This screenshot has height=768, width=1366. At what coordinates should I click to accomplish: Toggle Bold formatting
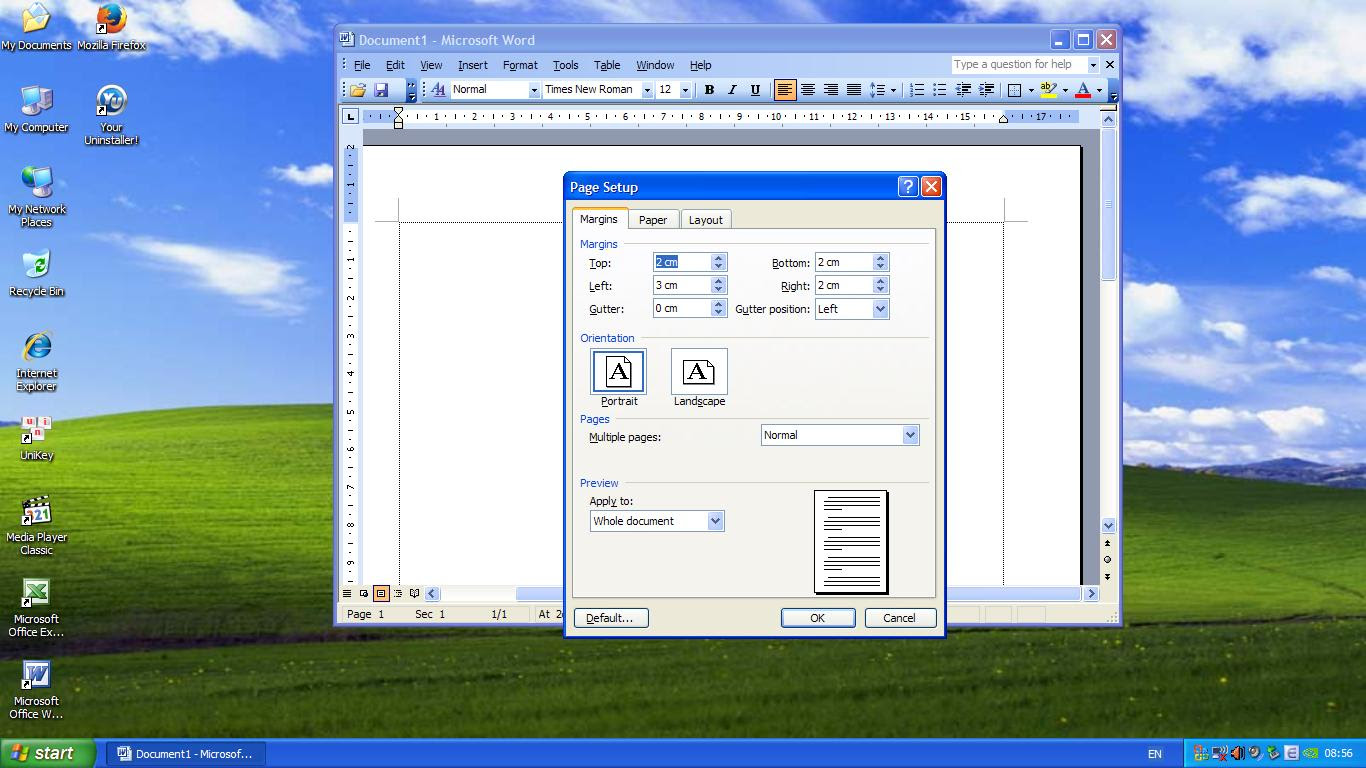(x=709, y=90)
